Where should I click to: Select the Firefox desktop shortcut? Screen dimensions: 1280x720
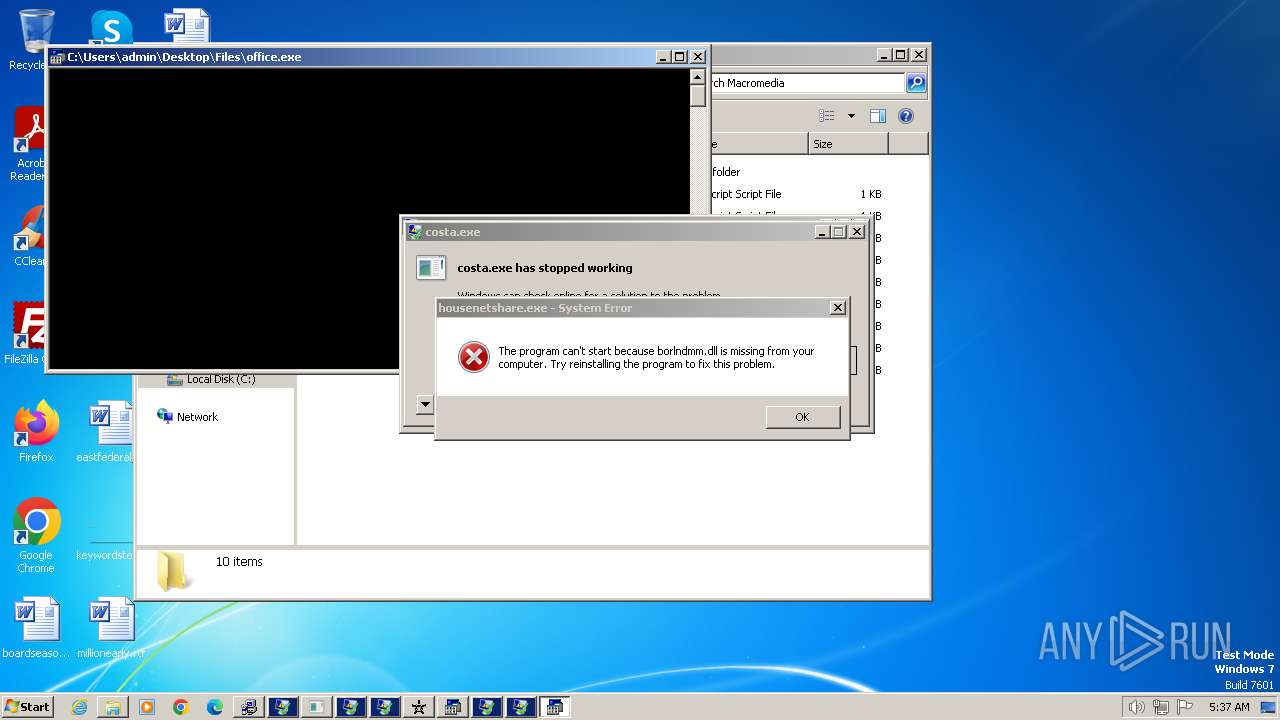(x=36, y=431)
